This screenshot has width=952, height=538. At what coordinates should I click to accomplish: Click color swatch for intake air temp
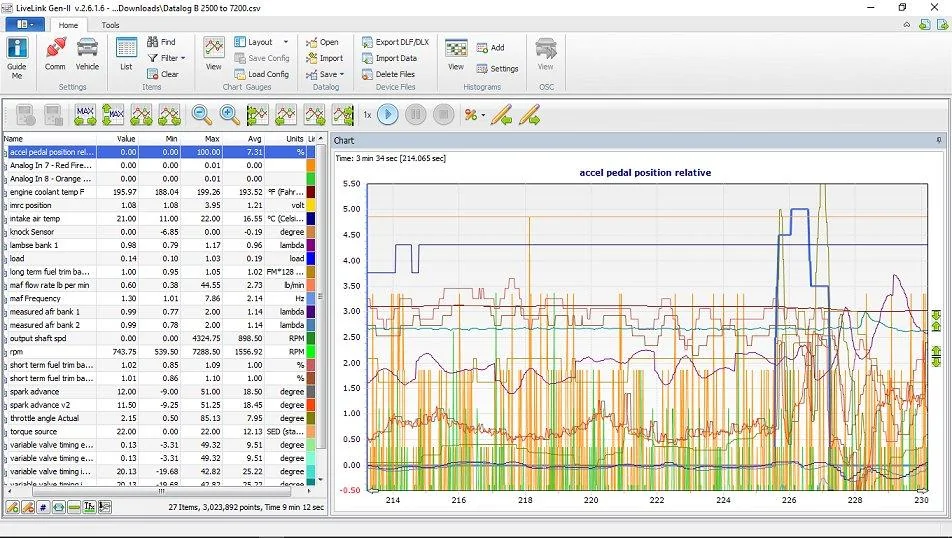click(311, 219)
